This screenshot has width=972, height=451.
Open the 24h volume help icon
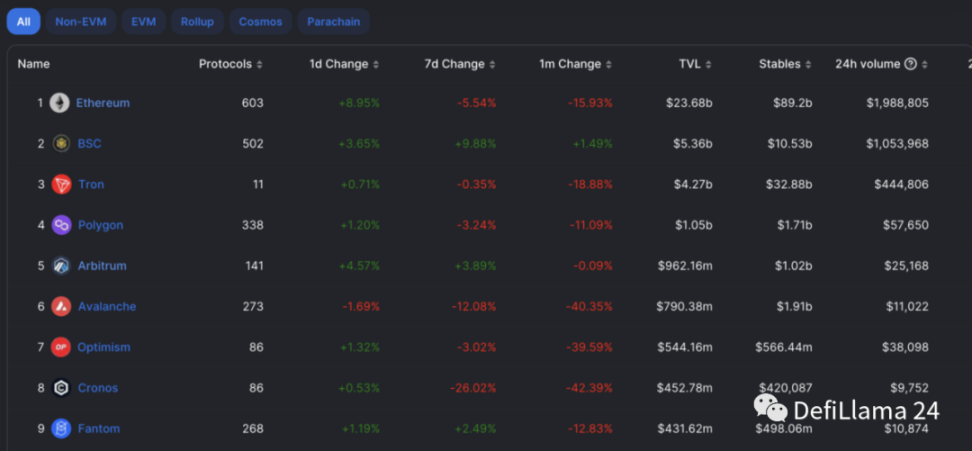(910, 64)
